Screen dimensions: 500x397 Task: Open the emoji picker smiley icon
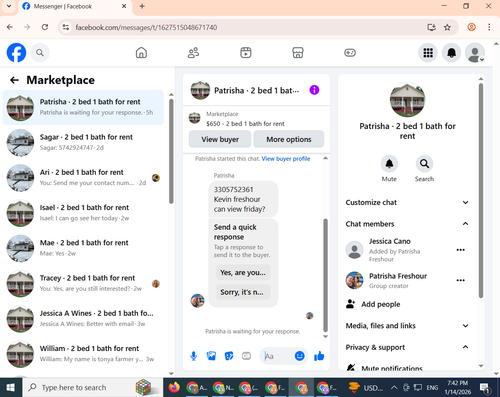(300, 356)
